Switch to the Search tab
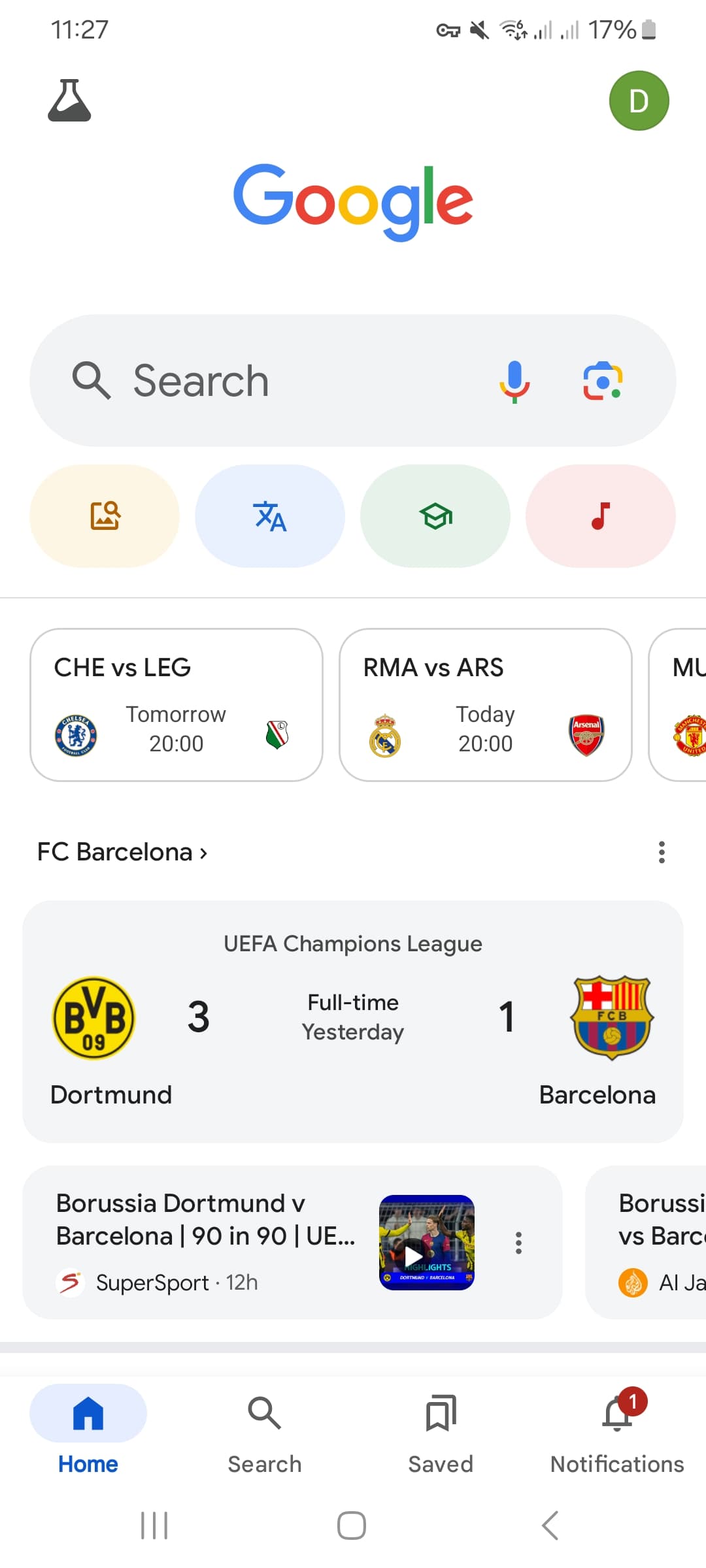This screenshot has width=706, height=1568. coord(265,1431)
